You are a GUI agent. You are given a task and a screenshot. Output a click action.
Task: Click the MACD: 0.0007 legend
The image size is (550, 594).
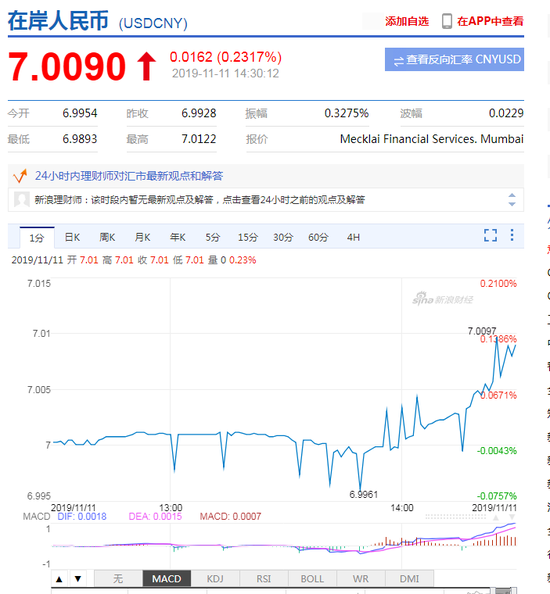point(230,516)
